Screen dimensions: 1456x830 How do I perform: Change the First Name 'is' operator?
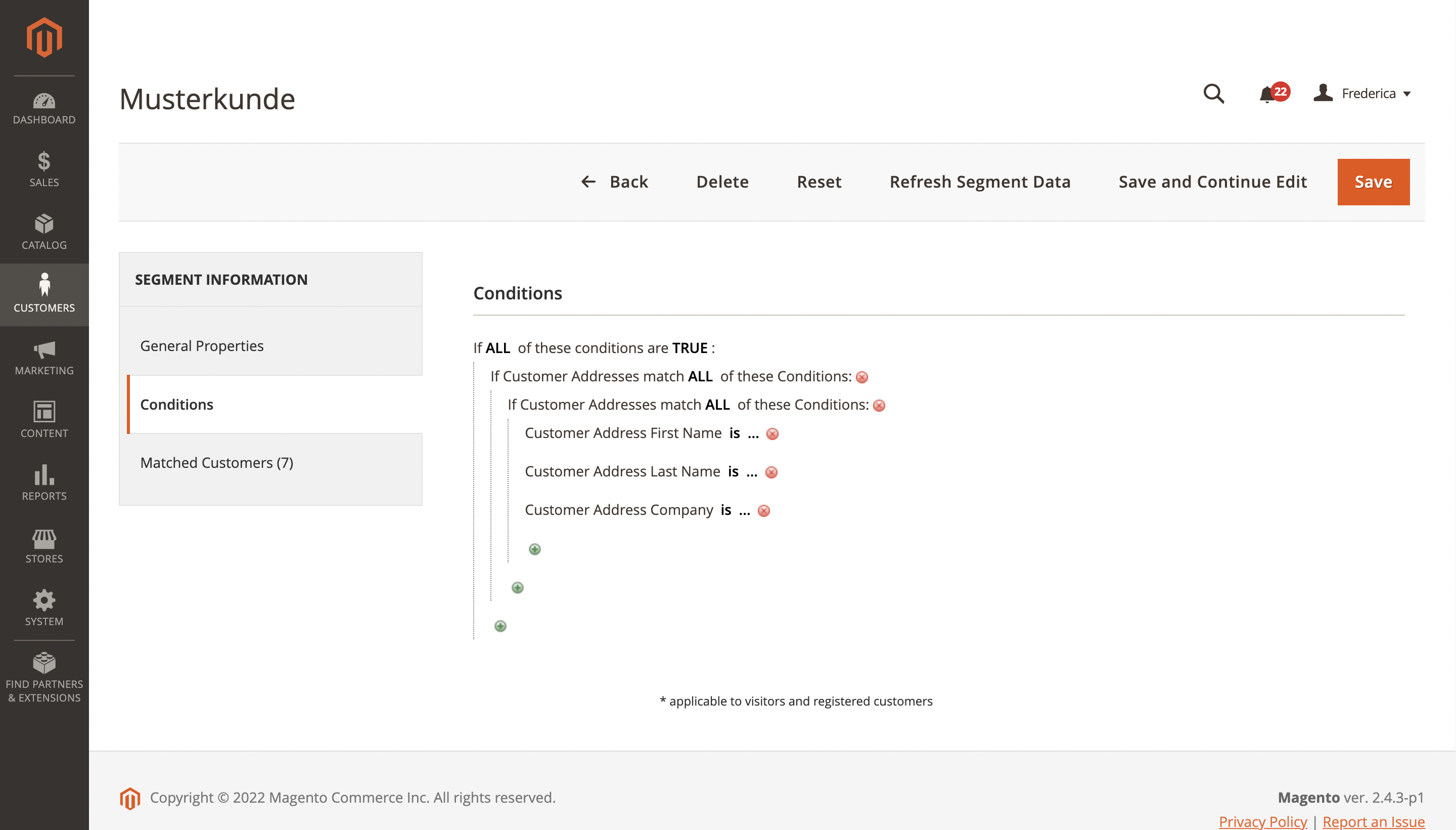click(734, 433)
